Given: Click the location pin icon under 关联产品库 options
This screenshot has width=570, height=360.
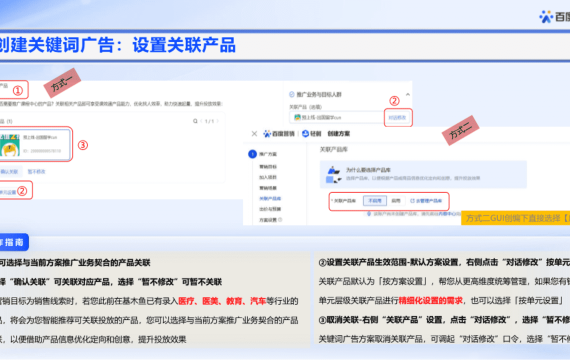Looking at the screenshot, I should (x=369, y=214).
